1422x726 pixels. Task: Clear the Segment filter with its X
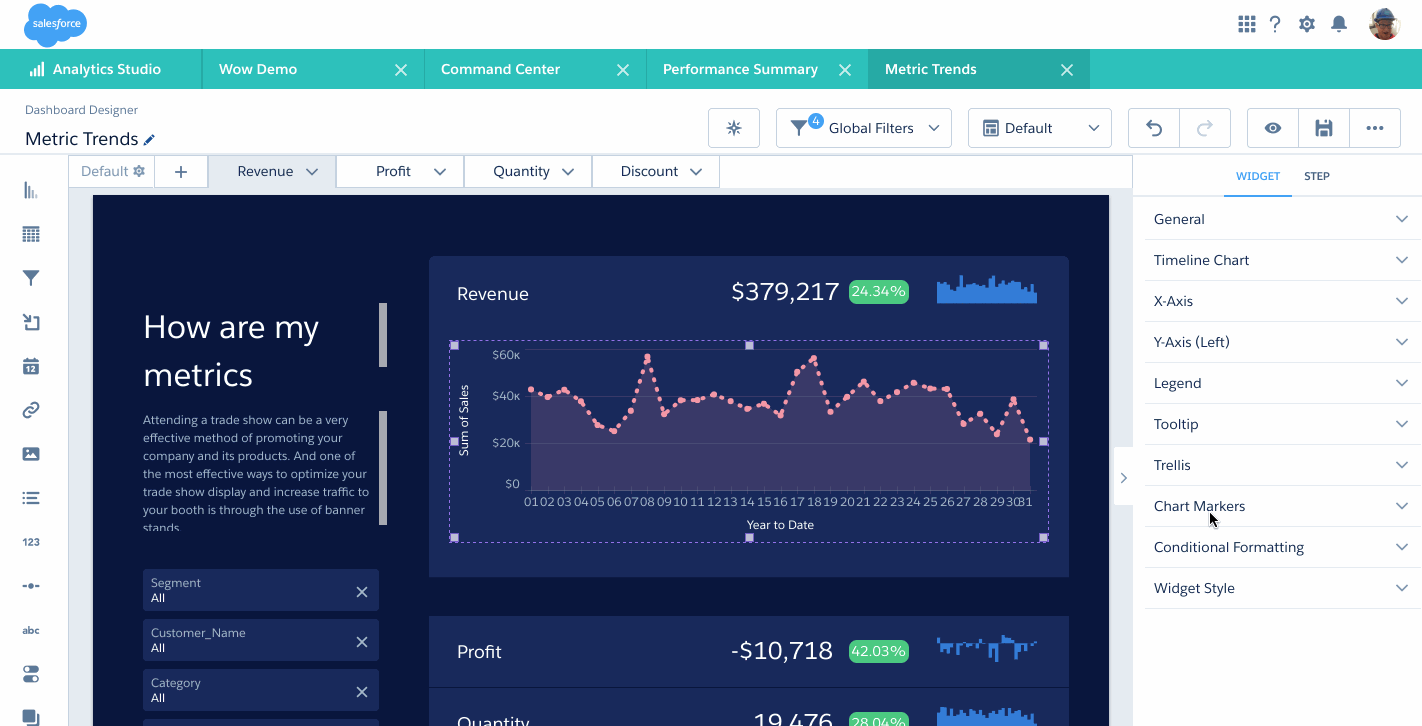pos(362,592)
